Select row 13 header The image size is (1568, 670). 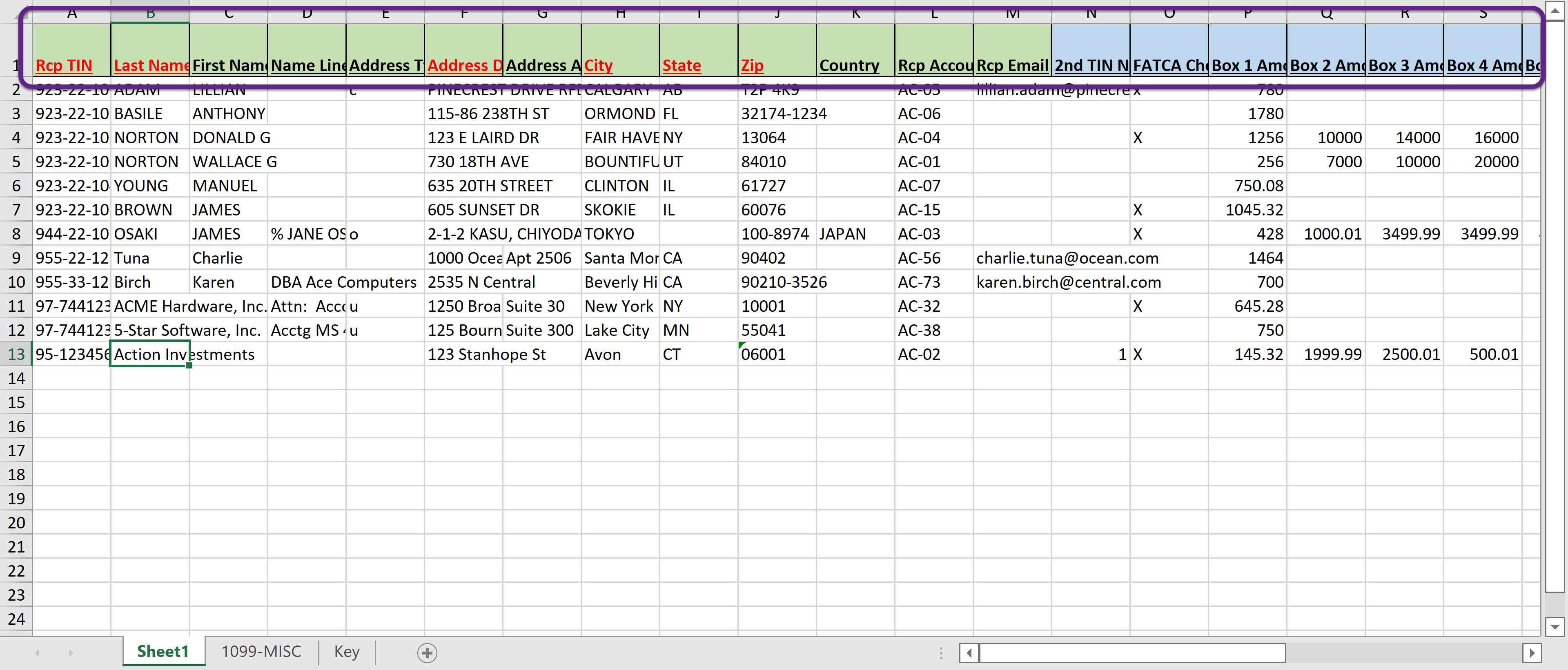(16, 354)
